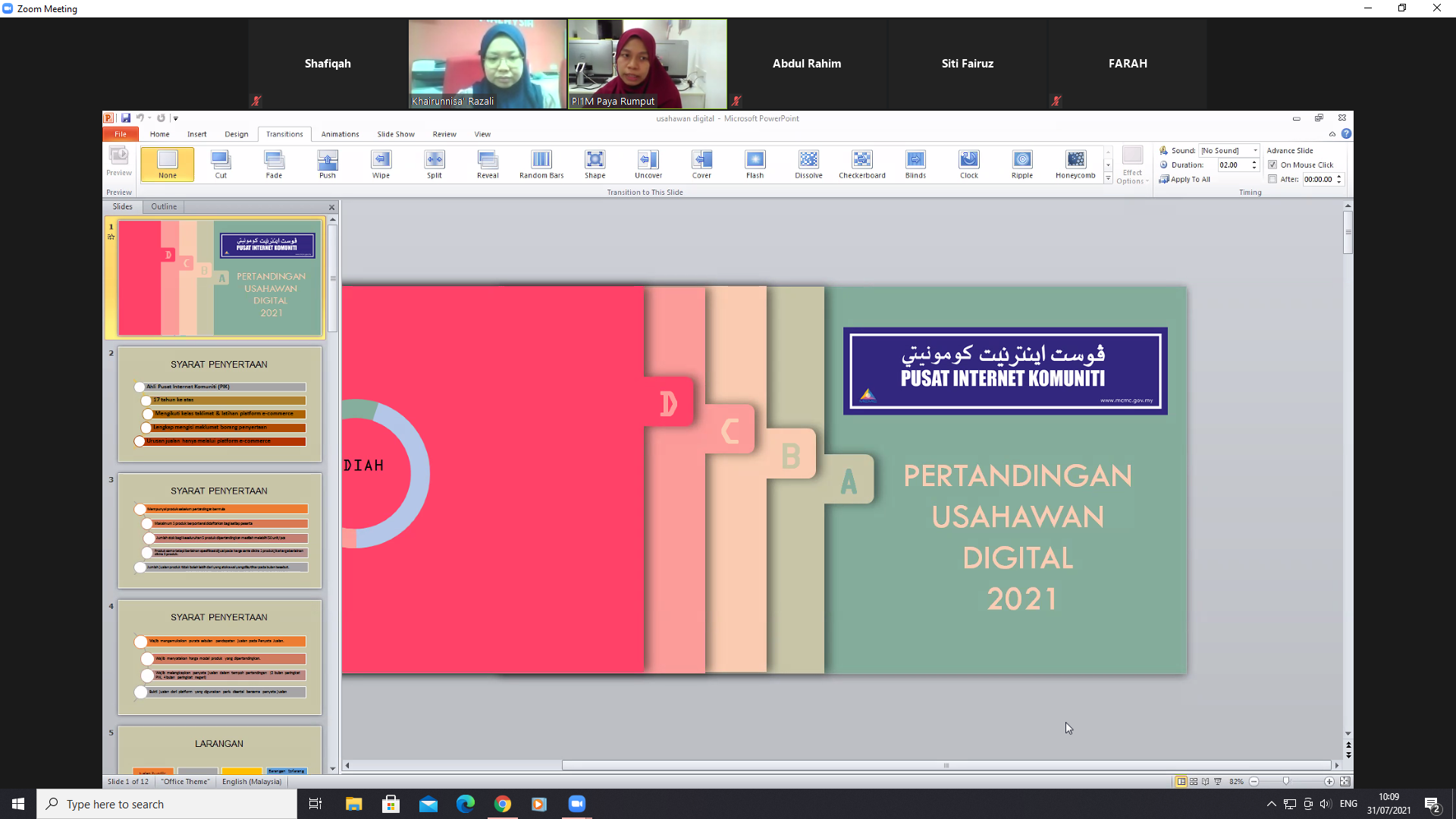Go to next row of transitions
This screenshot has height=819, width=1456.
(1108, 165)
